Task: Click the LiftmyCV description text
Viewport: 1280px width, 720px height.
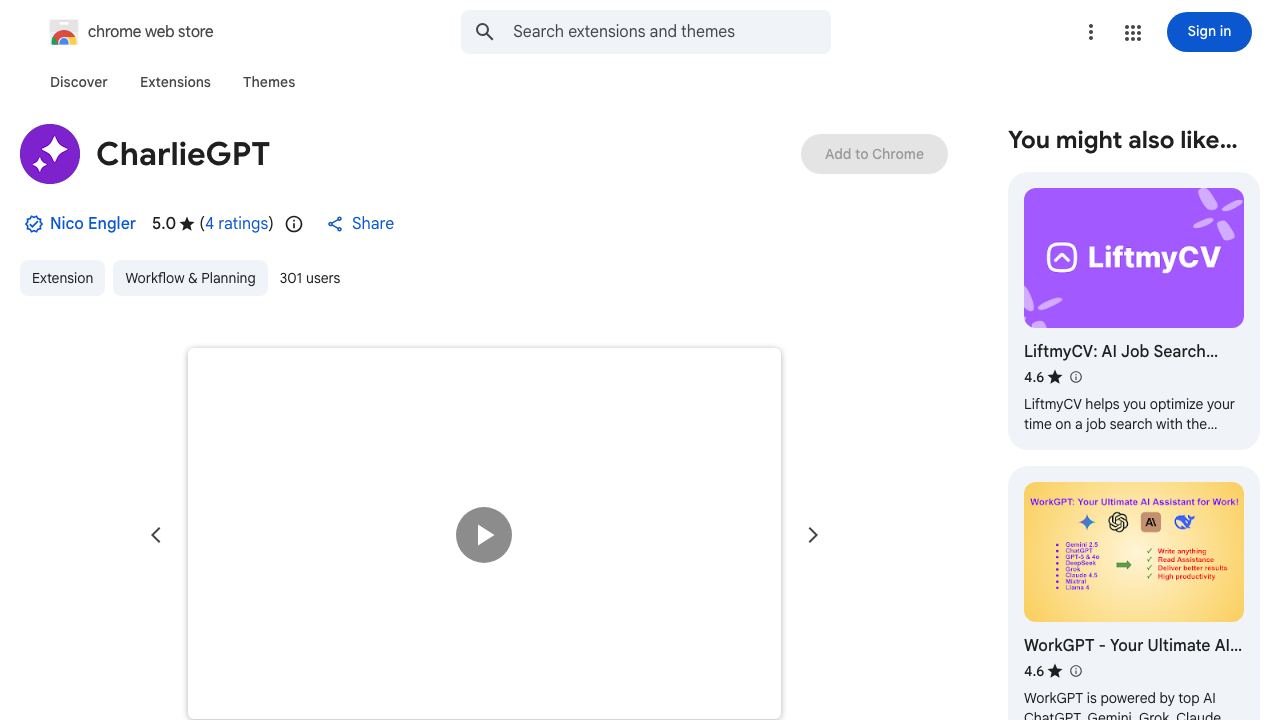Action: (1129, 414)
